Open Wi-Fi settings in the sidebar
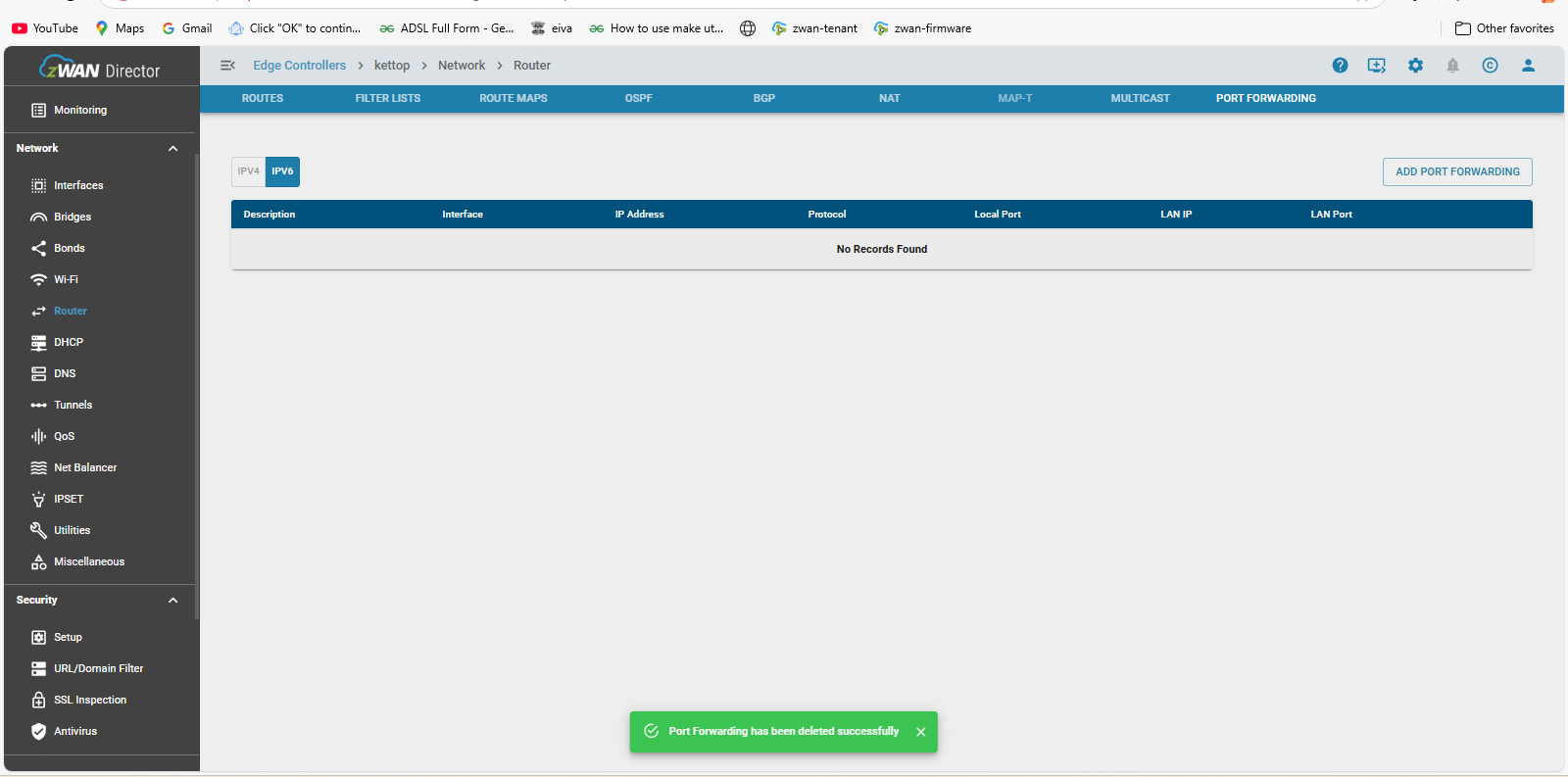This screenshot has height=777, width=1568. click(x=66, y=279)
